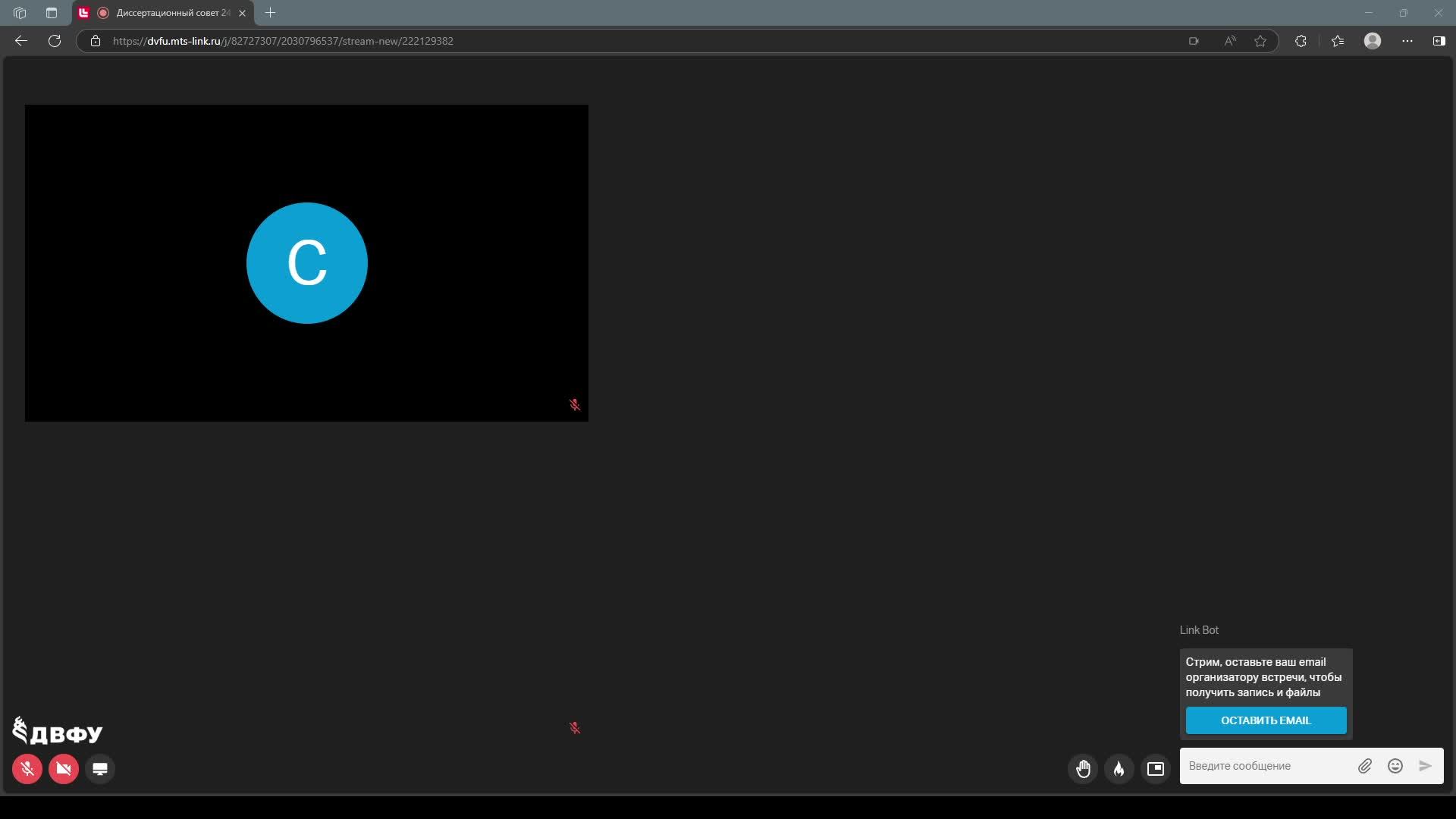Toggle picture-in-picture layout icon

click(1156, 769)
